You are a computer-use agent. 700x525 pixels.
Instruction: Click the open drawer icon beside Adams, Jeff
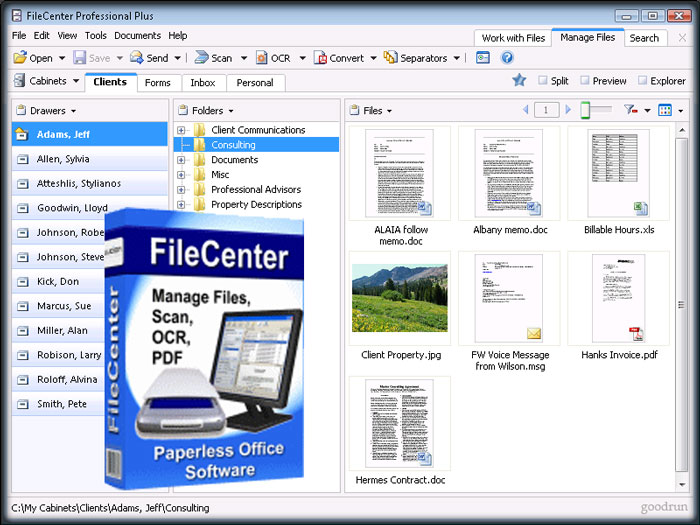coord(22,134)
